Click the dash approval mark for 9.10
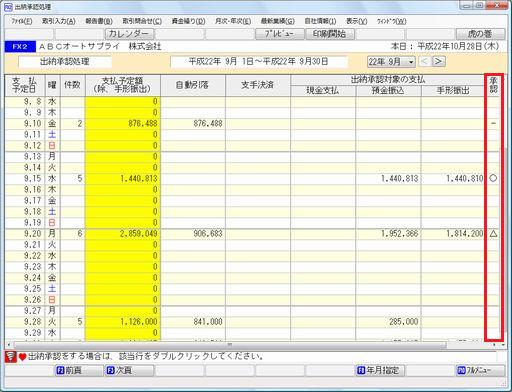Image resolution: width=512 pixels, height=392 pixels. tap(493, 123)
